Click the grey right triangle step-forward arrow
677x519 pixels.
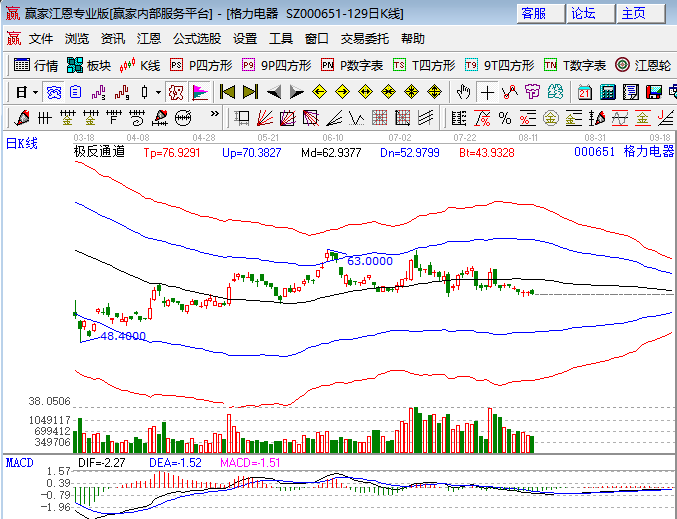[x=297, y=92]
